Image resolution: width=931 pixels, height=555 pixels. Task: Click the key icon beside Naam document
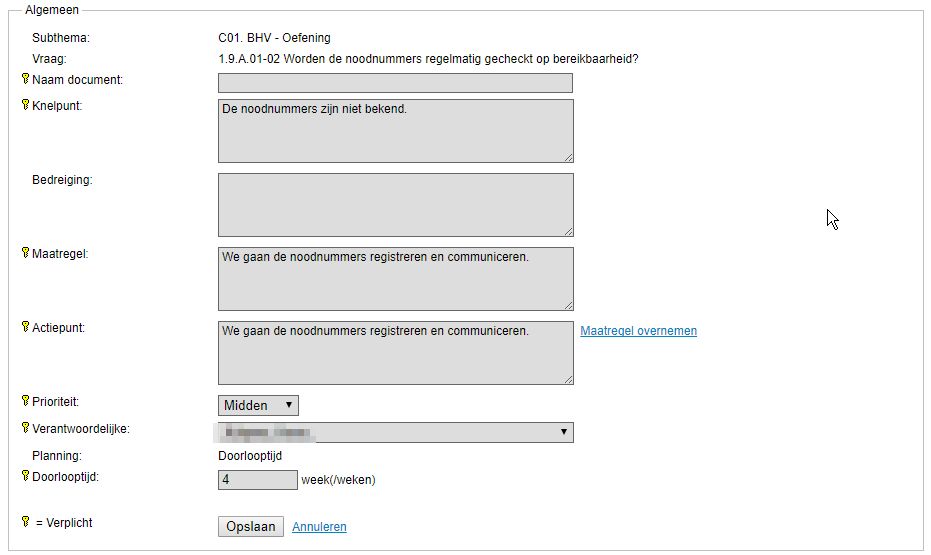tap(25, 78)
